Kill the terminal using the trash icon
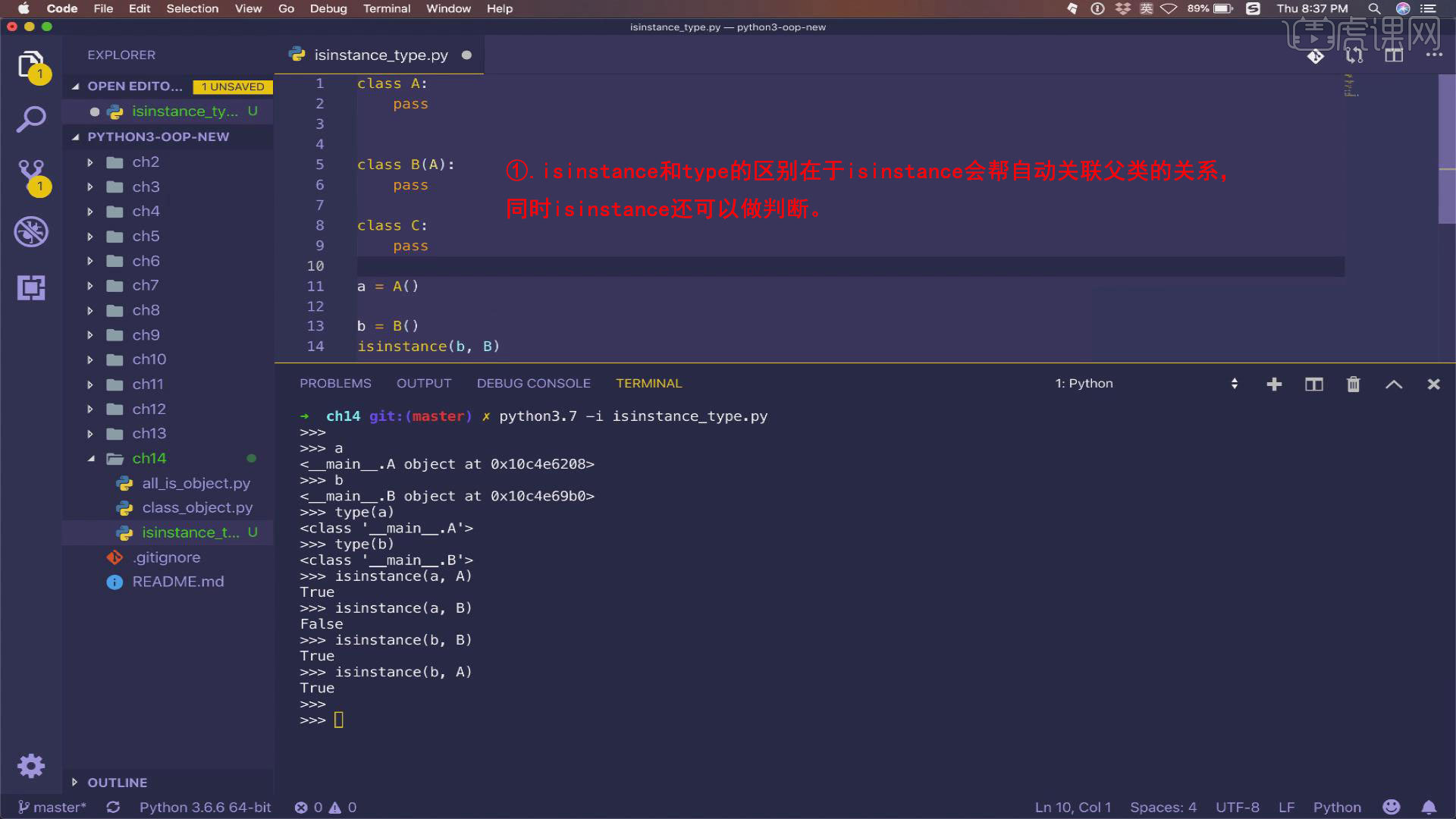Viewport: 1456px width, 819px height. (1354, 384)
